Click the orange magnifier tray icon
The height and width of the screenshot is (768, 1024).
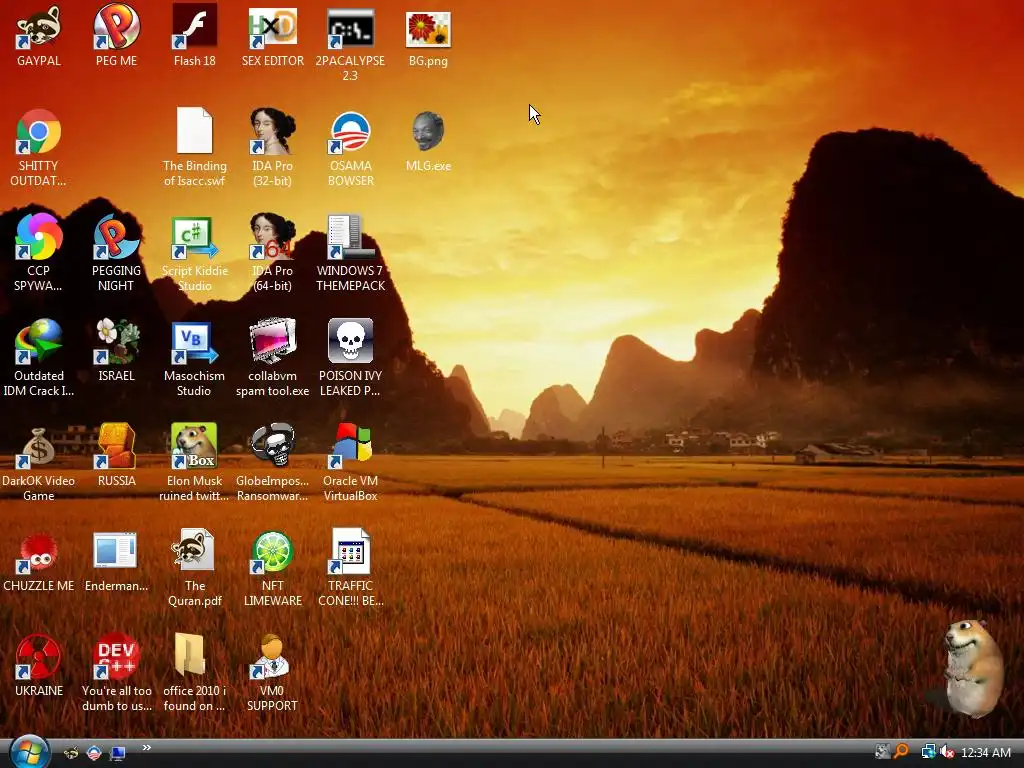pos(902,752)
